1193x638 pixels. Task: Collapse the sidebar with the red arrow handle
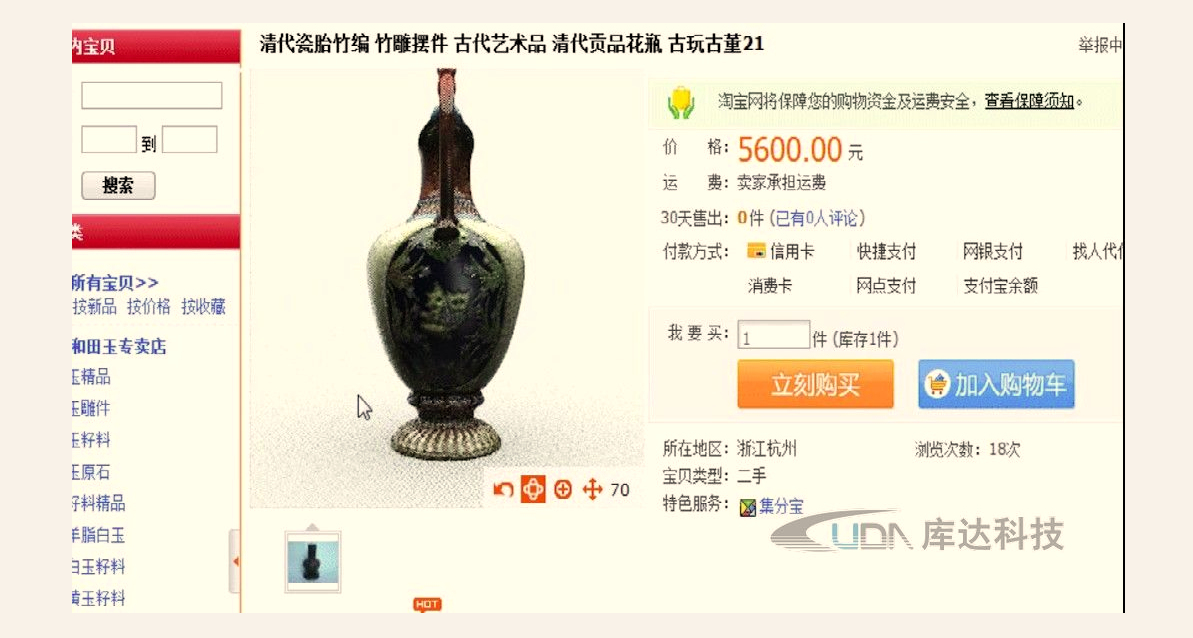[x=235, y=561]
